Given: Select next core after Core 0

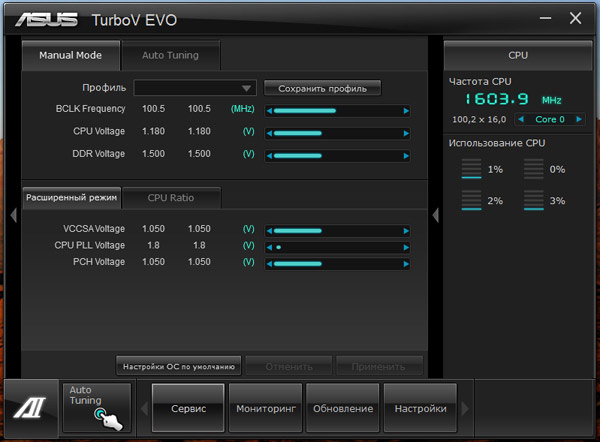Looking at the screenshot, I should pyautogui.click(x=579, y=119).
